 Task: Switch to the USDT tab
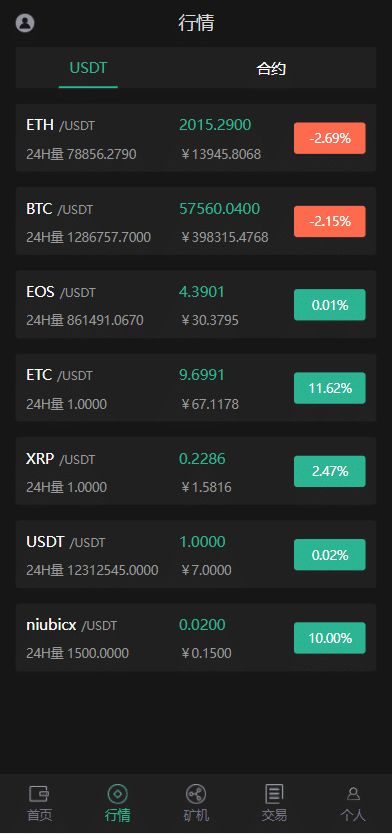tap(88, 68)
